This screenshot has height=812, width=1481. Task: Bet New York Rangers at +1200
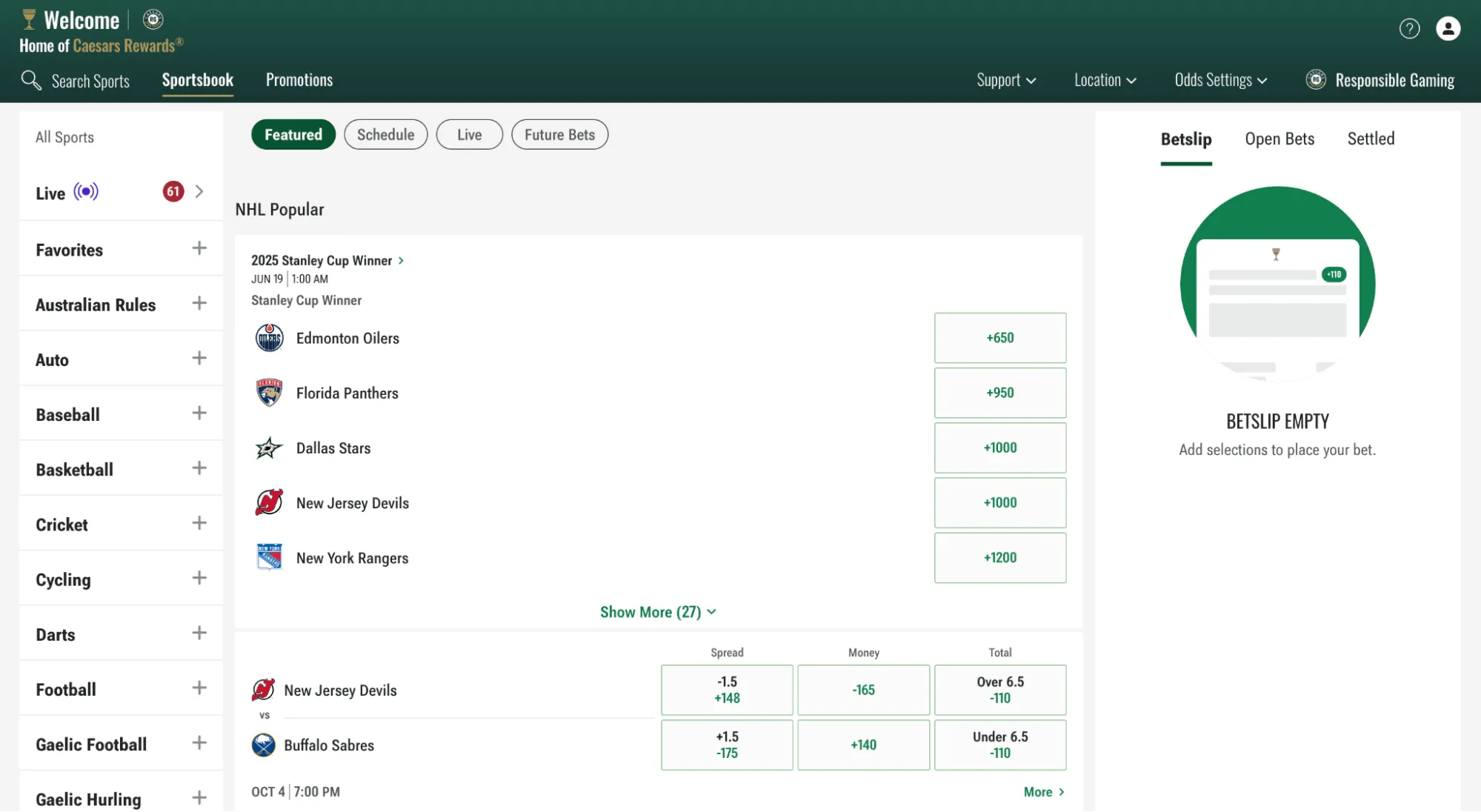tap(1000, 557)
